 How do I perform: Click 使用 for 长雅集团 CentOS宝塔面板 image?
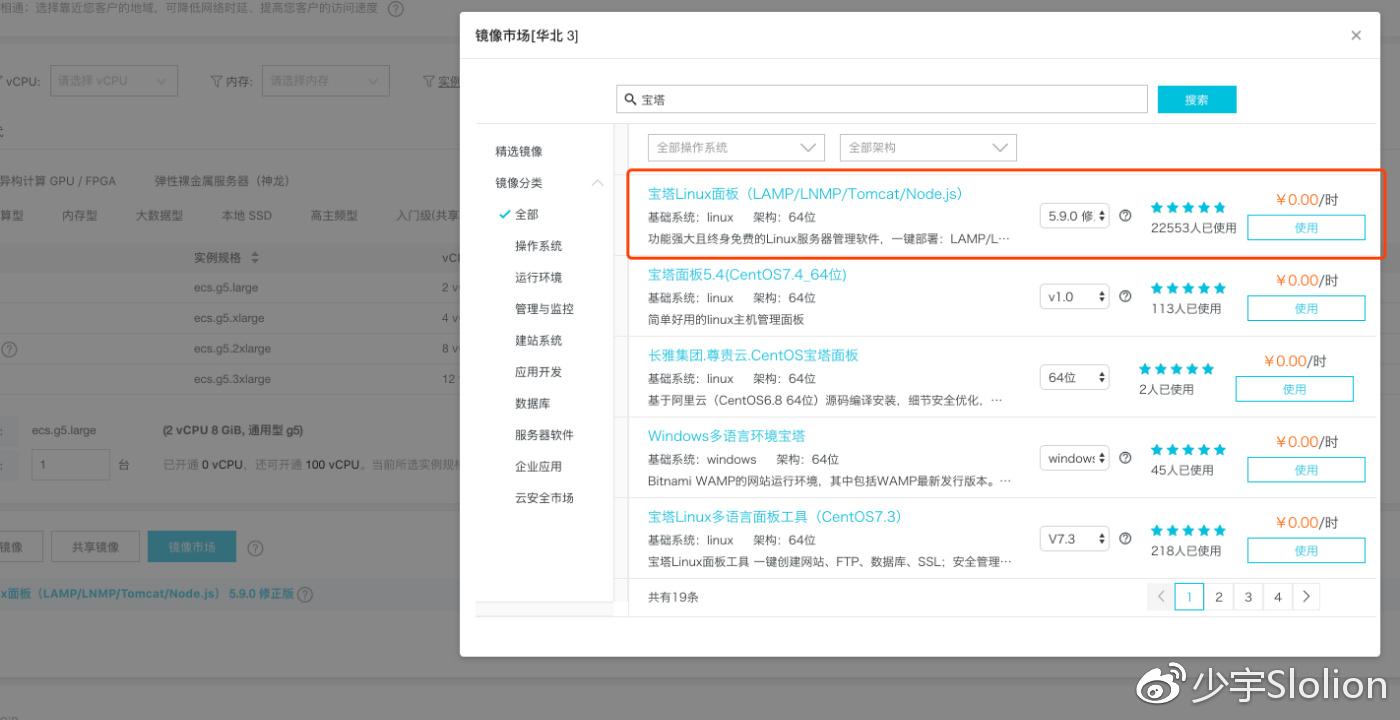(x=1294, y=389)
